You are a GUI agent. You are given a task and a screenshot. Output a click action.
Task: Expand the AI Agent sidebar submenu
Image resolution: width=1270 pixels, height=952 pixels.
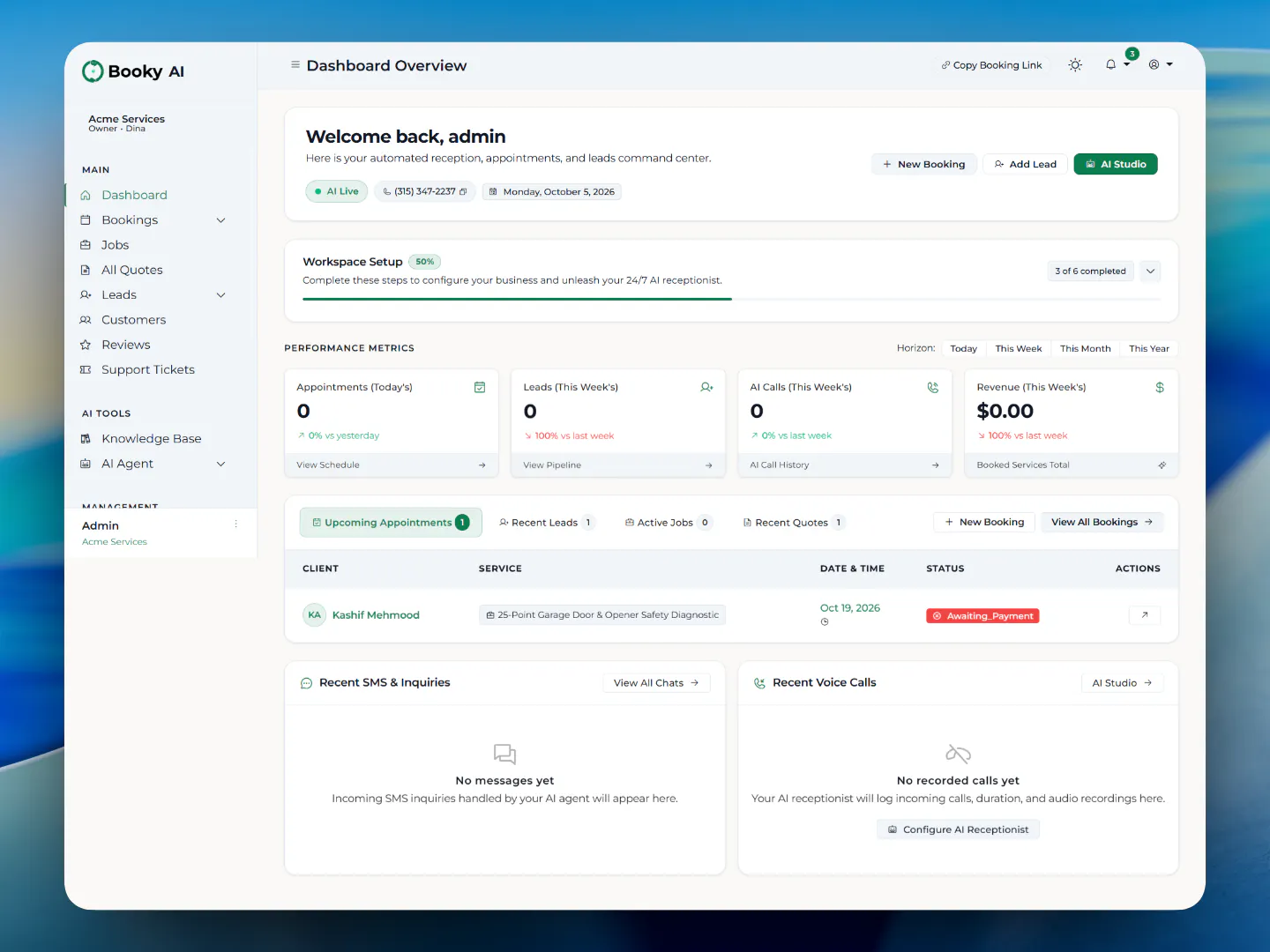click(221, 464)
